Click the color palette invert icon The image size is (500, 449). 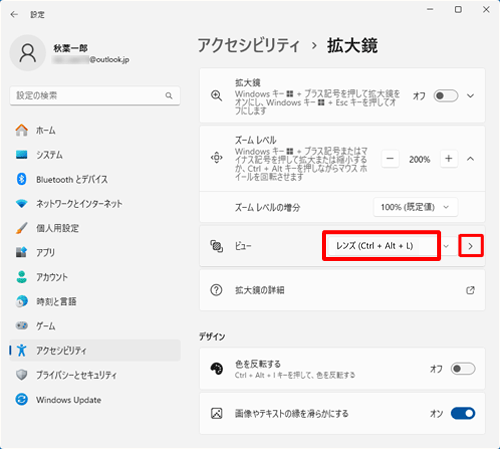(216, 369)
